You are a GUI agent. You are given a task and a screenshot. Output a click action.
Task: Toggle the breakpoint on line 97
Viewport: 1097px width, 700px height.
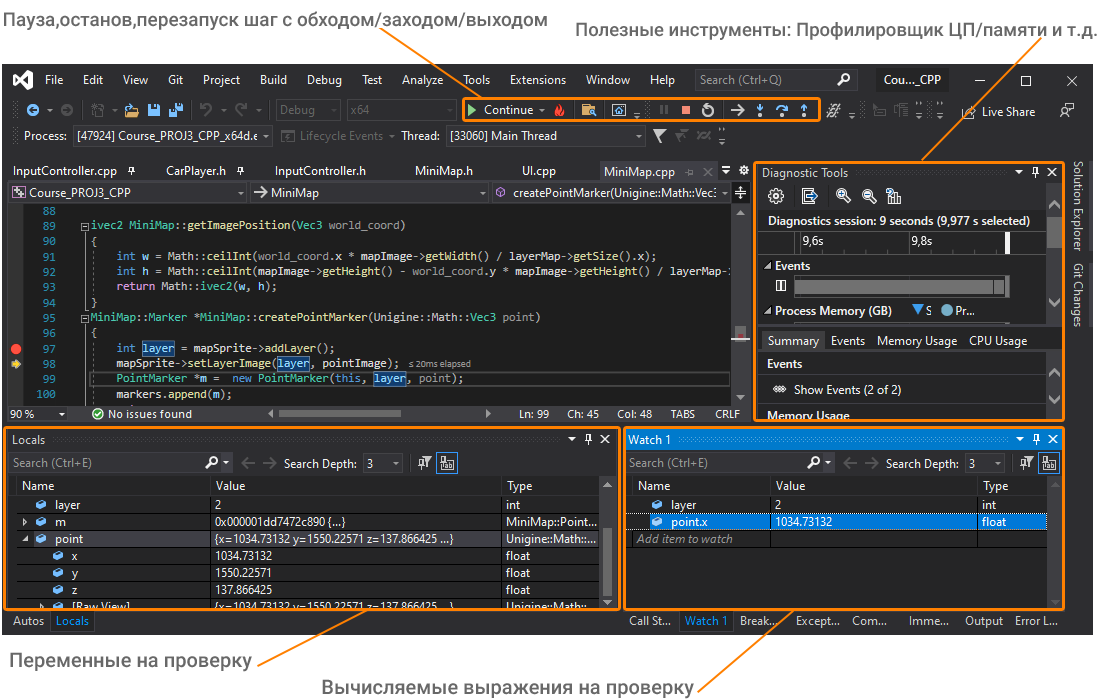(x=16, y=348)
